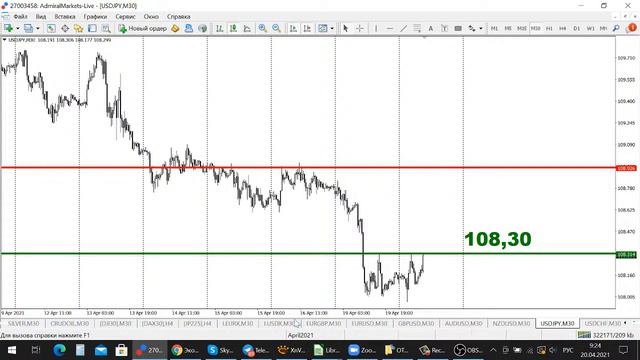Open the Графики menu
Viewport: 640px width, 360px height.
click(95, 17)
